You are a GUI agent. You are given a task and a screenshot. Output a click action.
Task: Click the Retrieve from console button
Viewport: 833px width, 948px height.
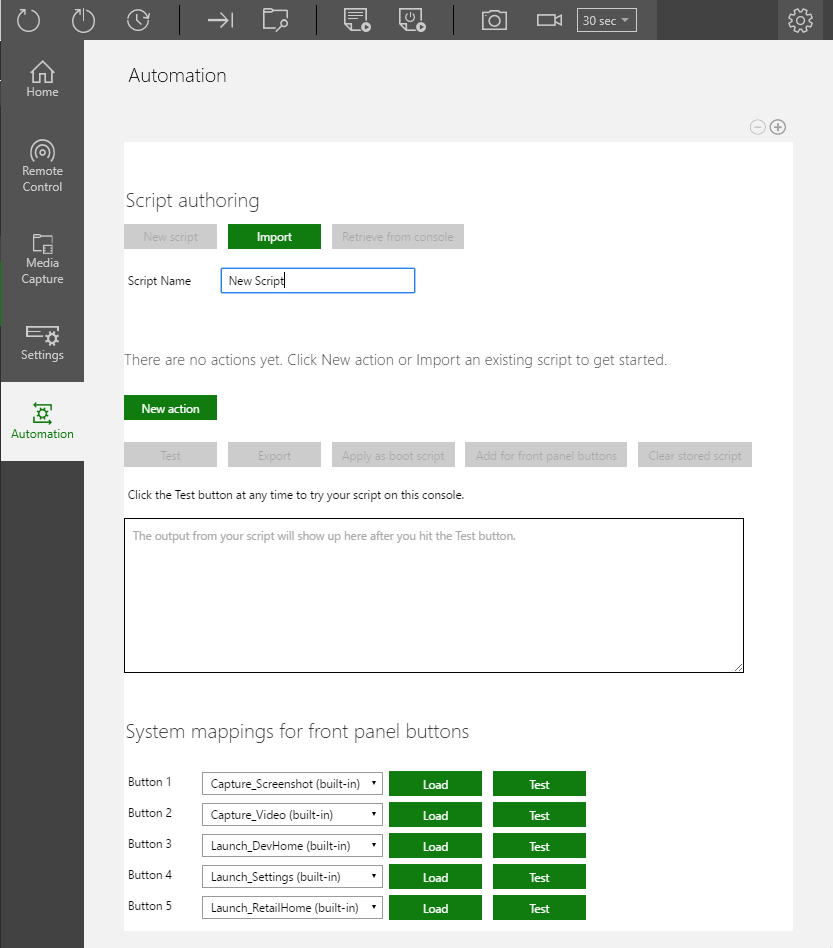(398, 237)
